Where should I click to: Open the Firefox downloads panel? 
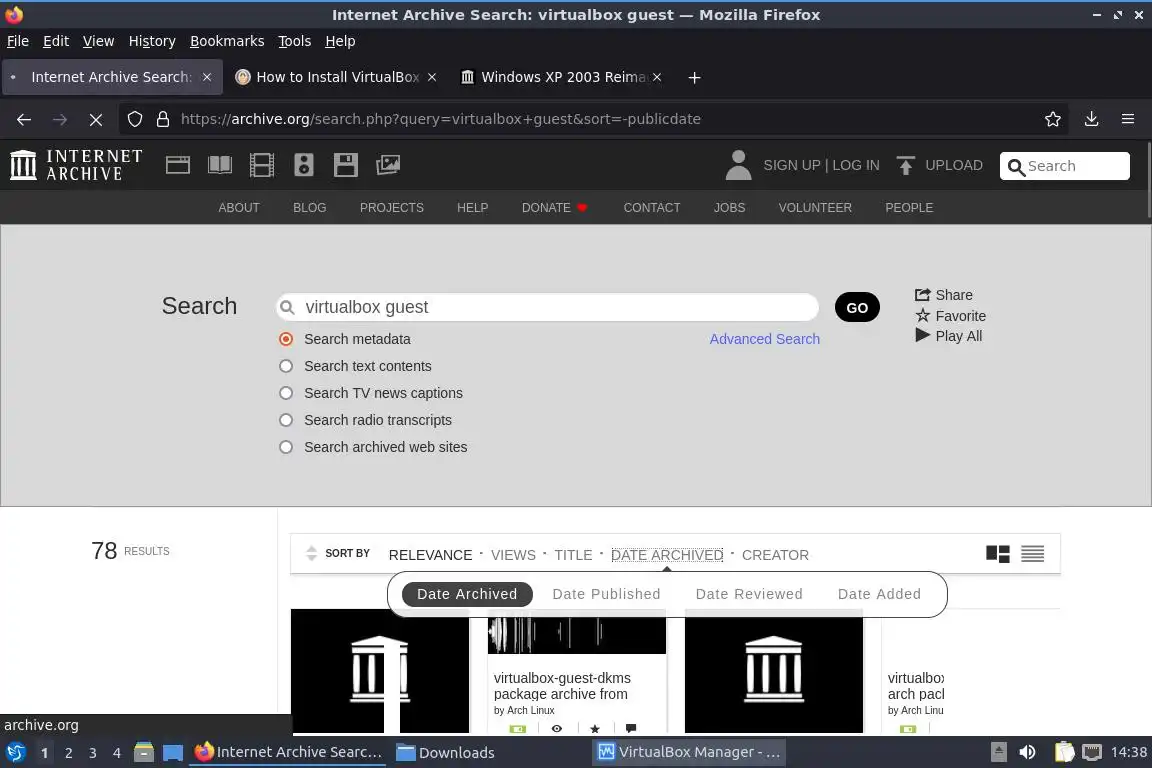click(x=1092, y=119)
